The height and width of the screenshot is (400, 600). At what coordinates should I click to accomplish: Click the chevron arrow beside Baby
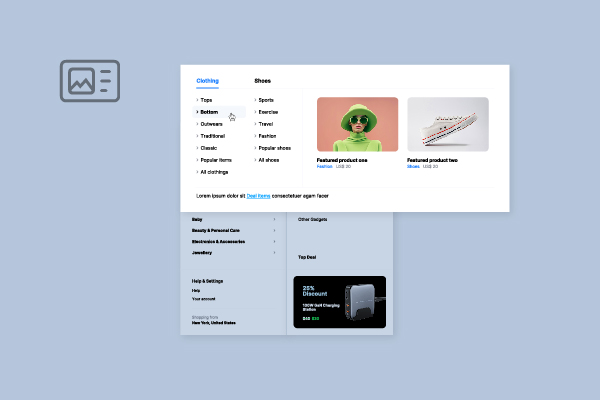click(275, 218)
